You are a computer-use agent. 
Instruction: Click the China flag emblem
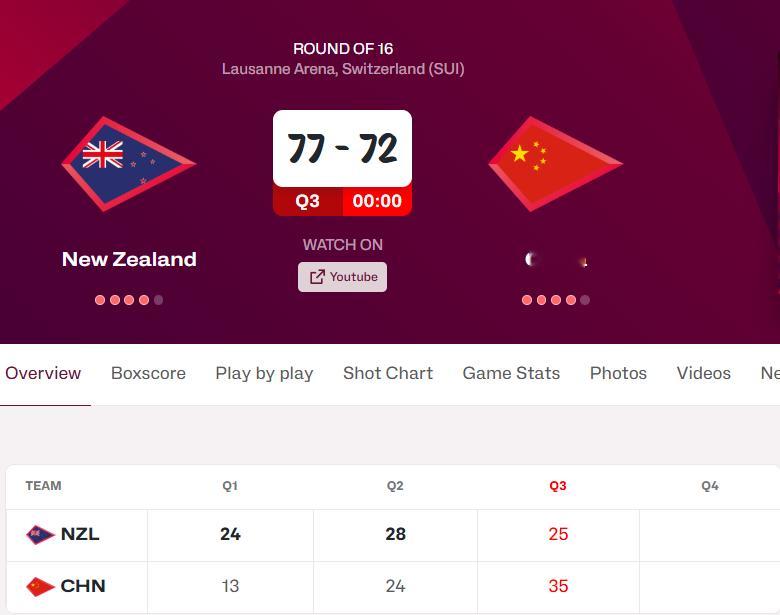556,164
